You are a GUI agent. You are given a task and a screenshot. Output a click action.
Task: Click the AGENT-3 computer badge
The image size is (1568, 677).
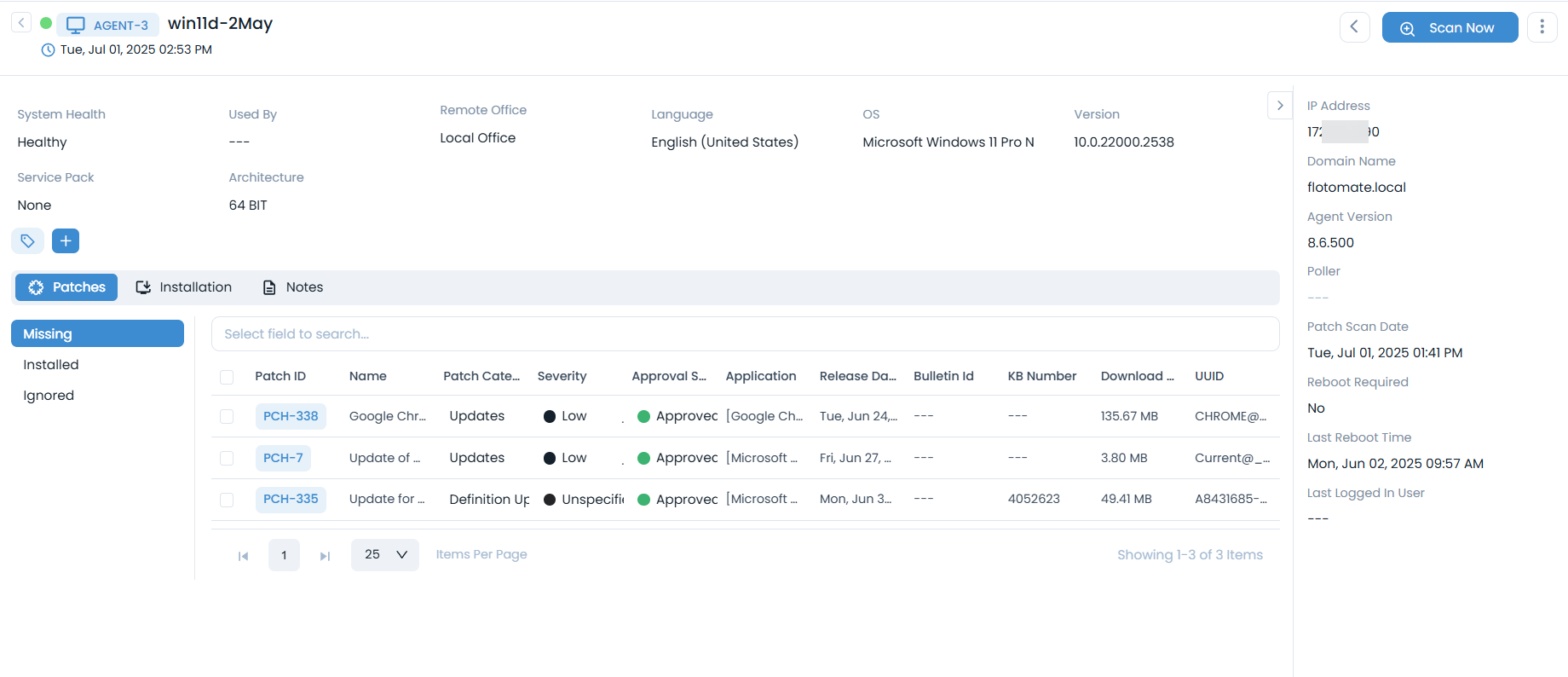pos(107,25)
